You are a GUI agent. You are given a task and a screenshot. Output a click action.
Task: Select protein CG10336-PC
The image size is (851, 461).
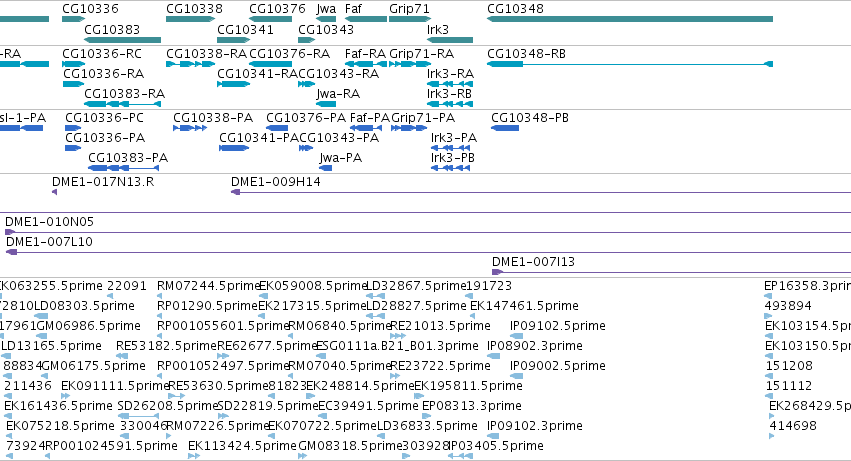105,118
